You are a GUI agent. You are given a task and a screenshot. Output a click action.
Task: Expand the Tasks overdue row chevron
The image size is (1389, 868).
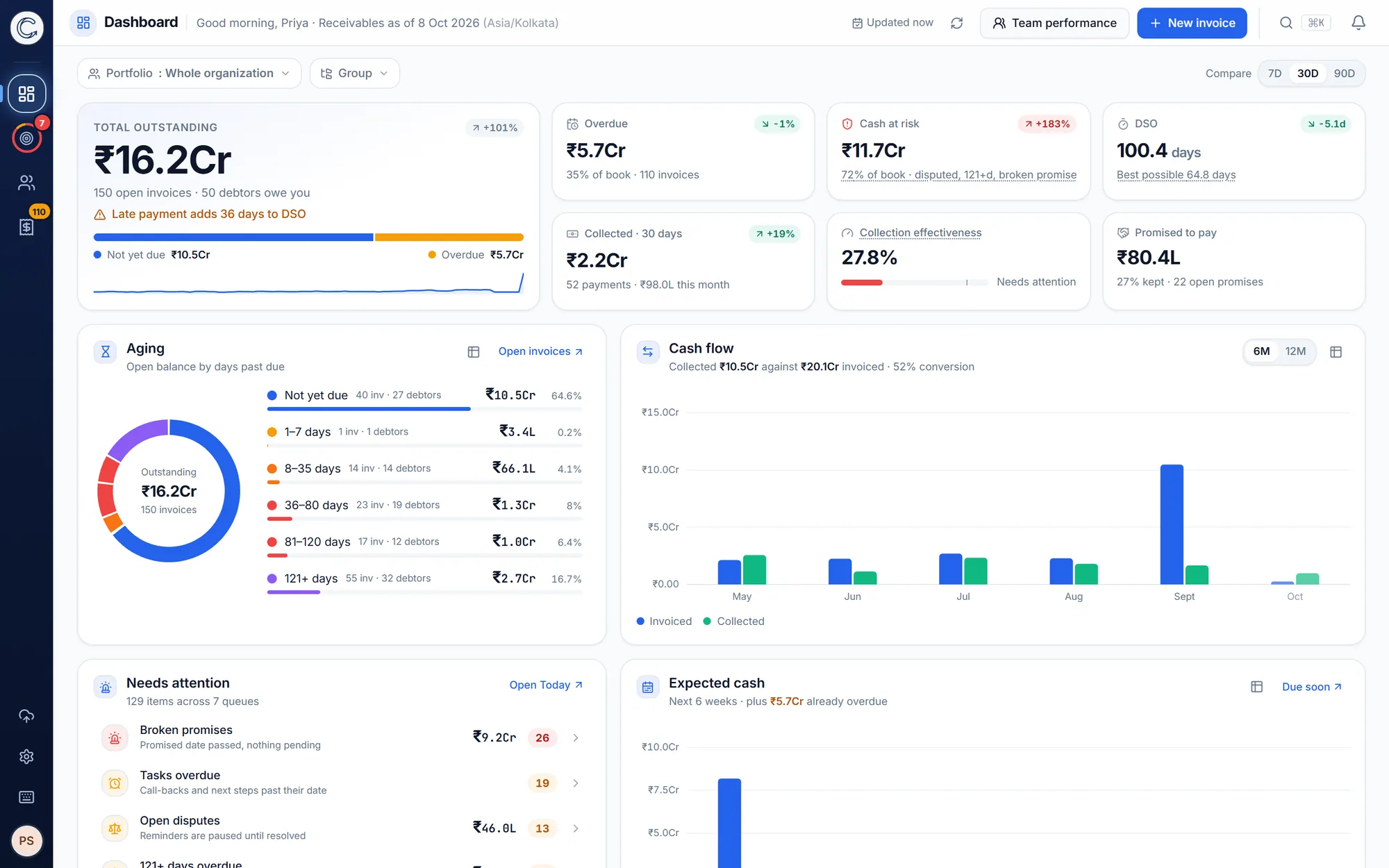click(576, 783)
